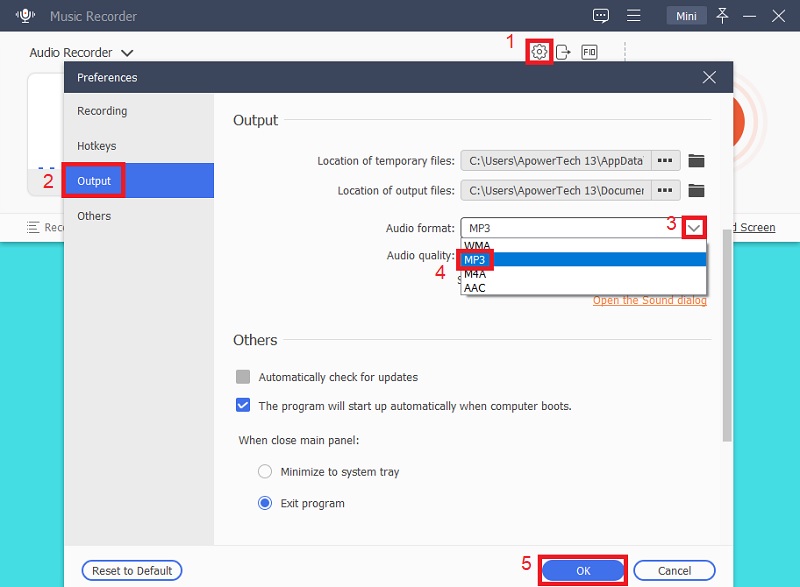Browse for output files location with ellipsis
This screenshot has height=587, width=800.
(x=665, y=190)
